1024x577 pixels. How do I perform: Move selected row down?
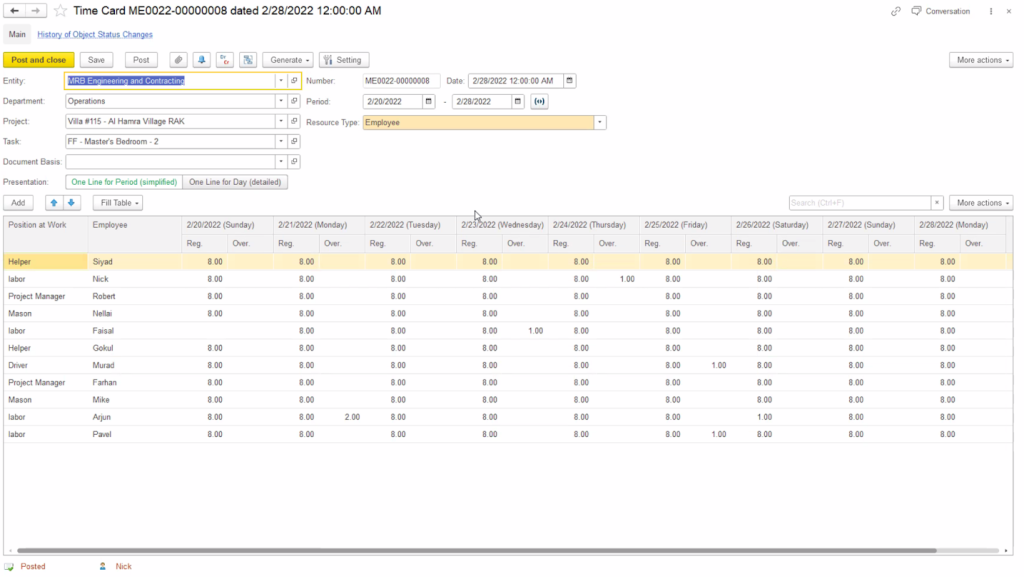coord(71,203)
